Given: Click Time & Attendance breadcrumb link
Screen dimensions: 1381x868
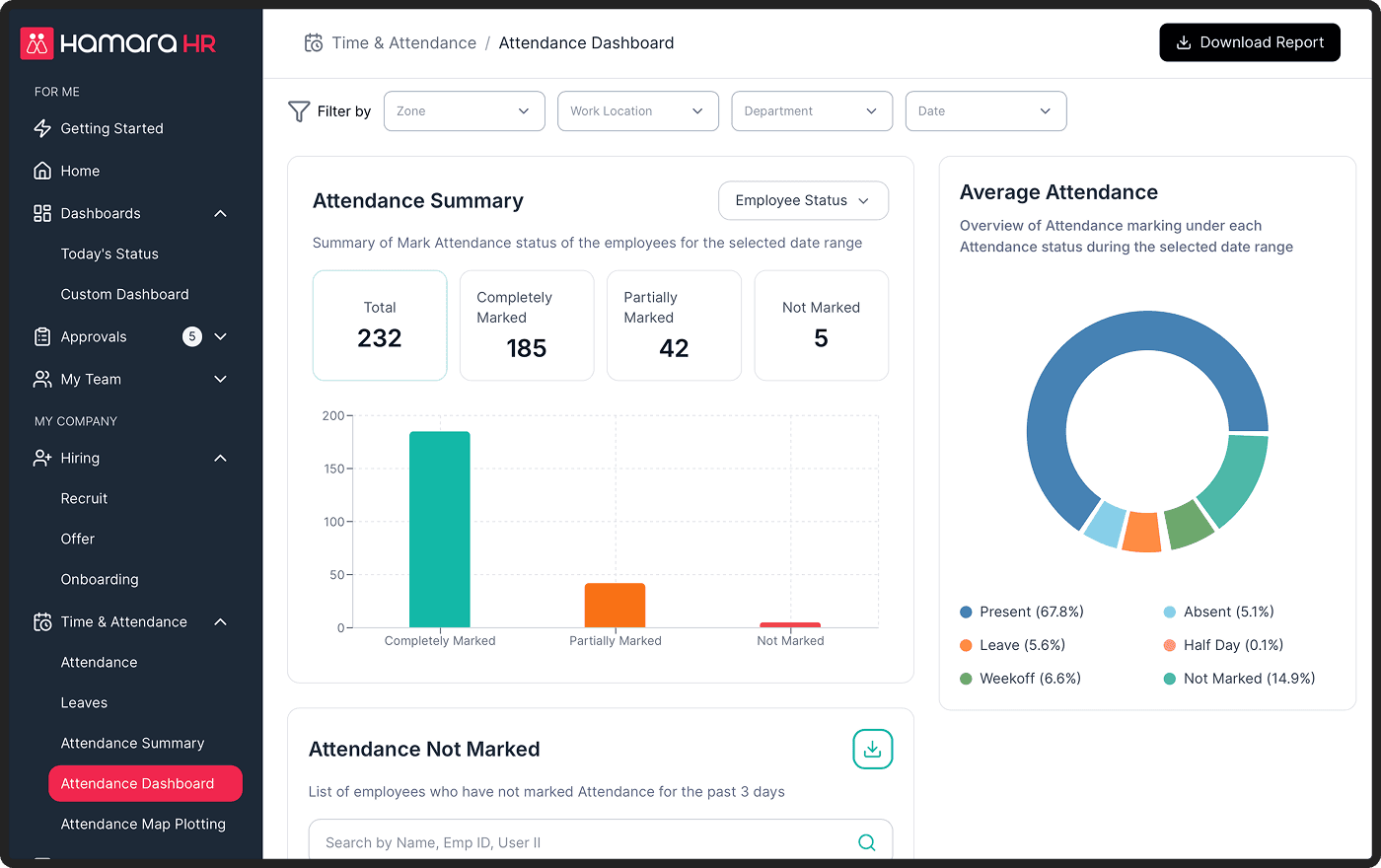Looking at the screenshot, I should point(403,42).
